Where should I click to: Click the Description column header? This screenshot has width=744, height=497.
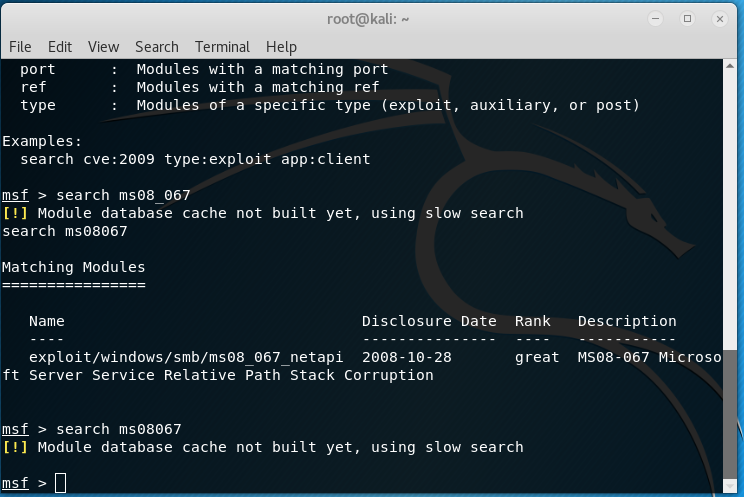pyautogui.click(x=627, y=322)
